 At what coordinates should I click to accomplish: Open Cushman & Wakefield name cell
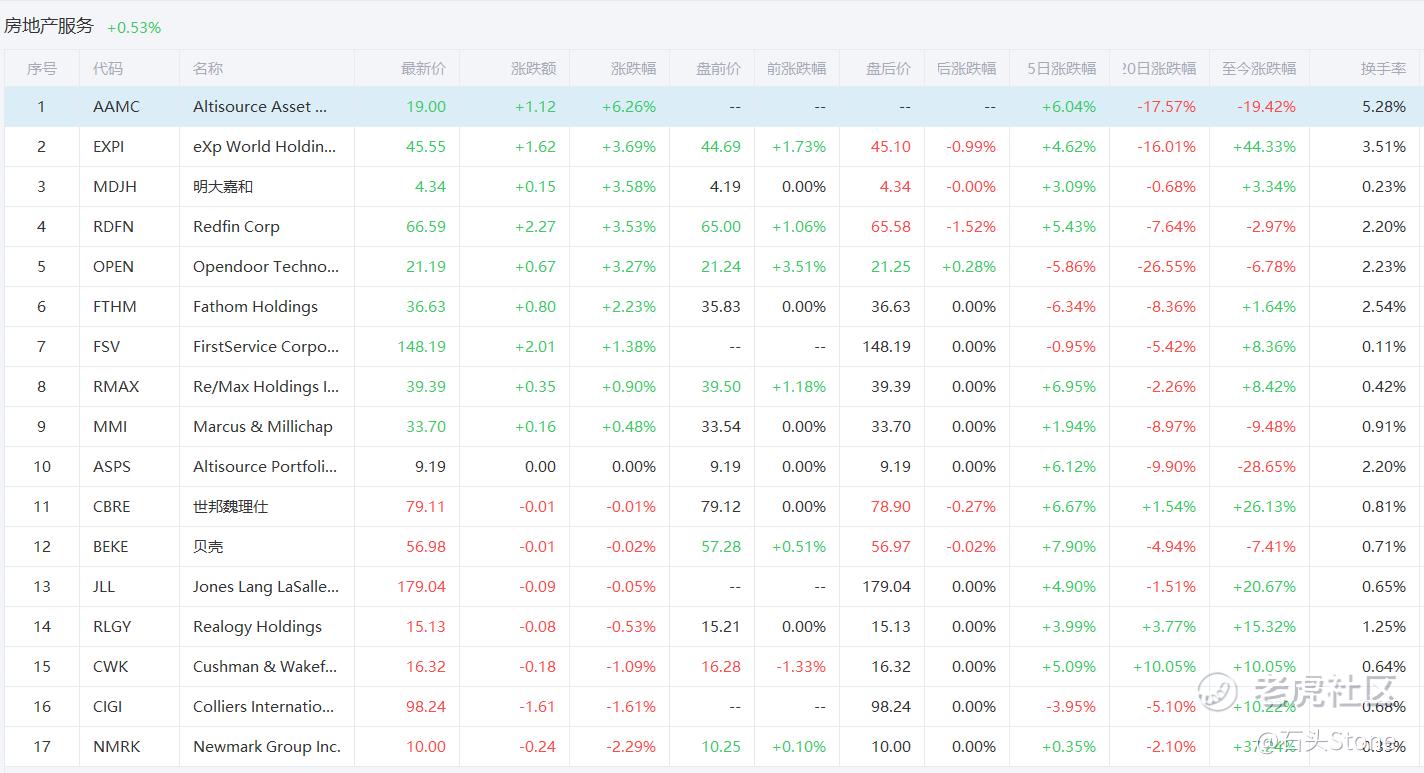(265, 667)
